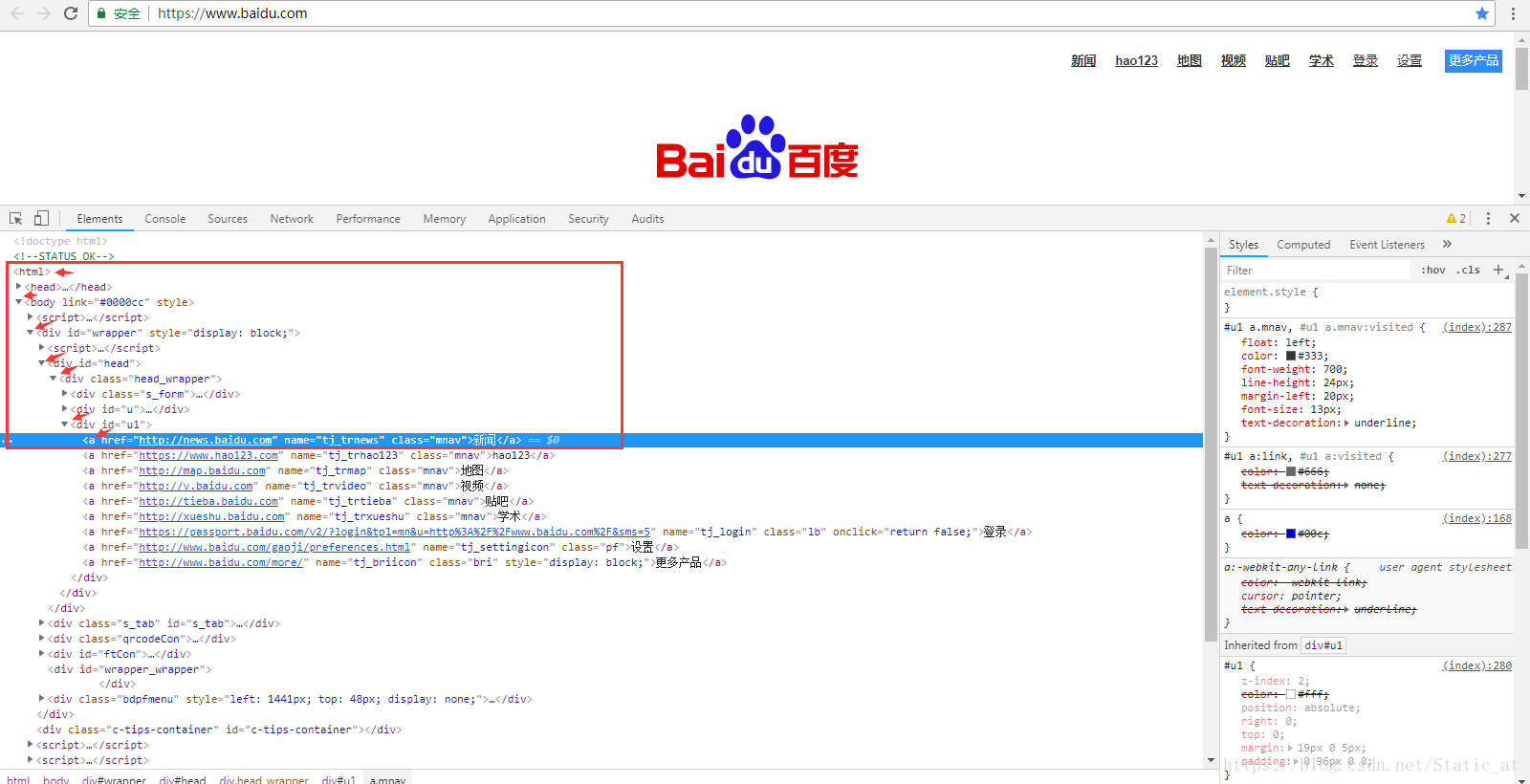Open the (index):168 source link
1530x784 pixels.
tap(1477, 518)
